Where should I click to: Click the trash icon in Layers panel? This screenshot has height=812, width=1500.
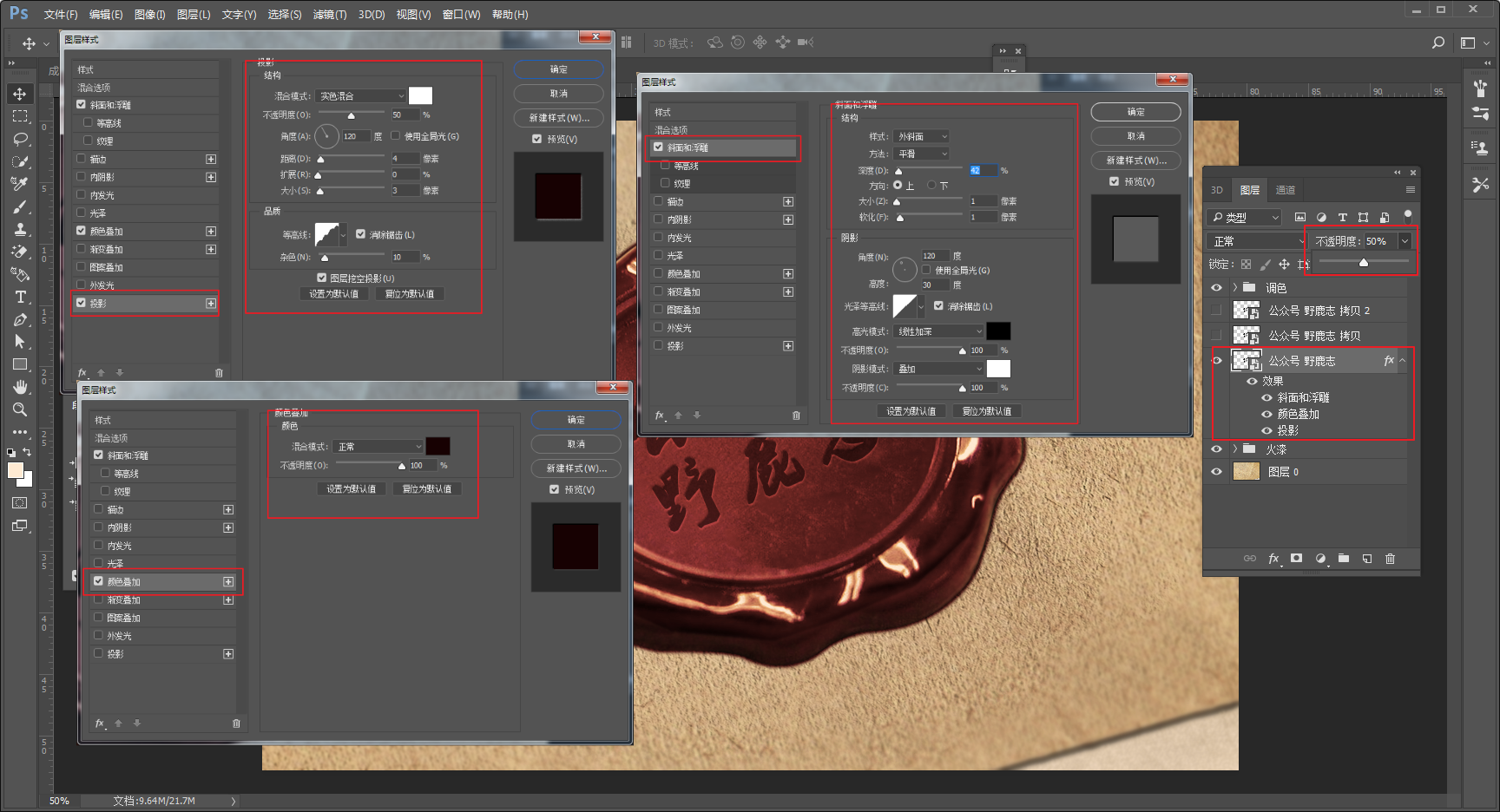pos(1390,559)
